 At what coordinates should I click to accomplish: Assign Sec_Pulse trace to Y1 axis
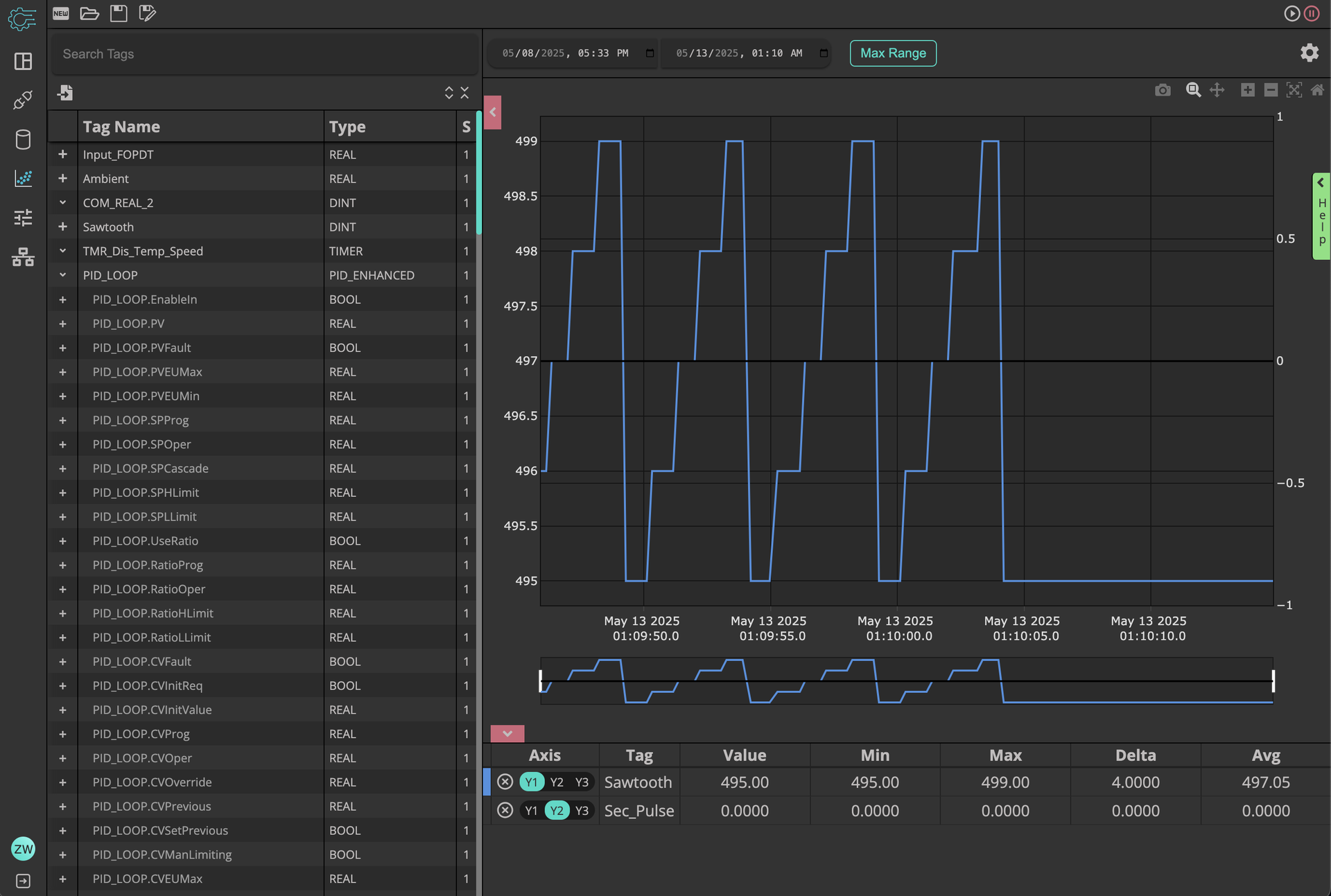531,810
